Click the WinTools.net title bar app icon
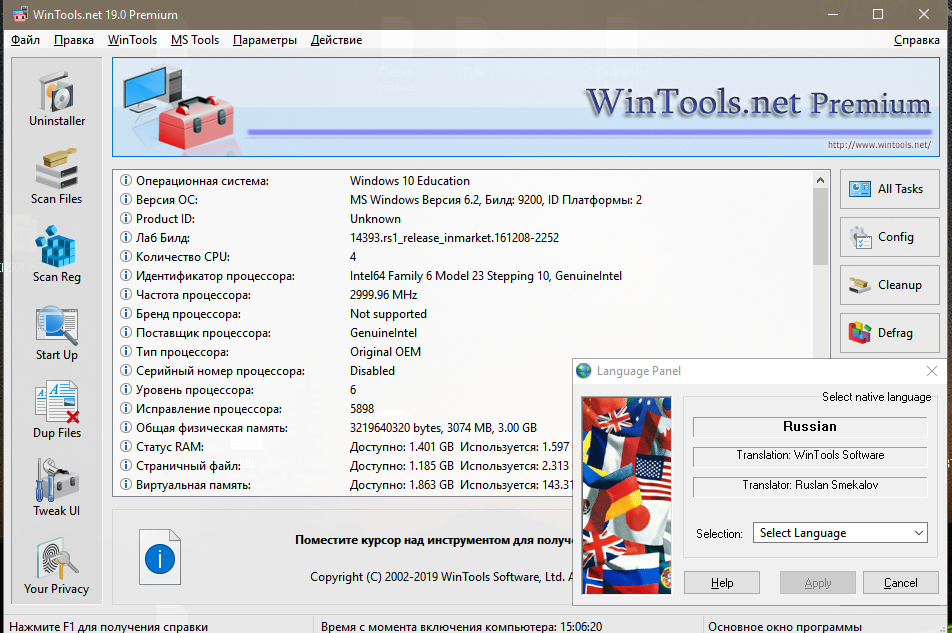 tap(19, 14)
